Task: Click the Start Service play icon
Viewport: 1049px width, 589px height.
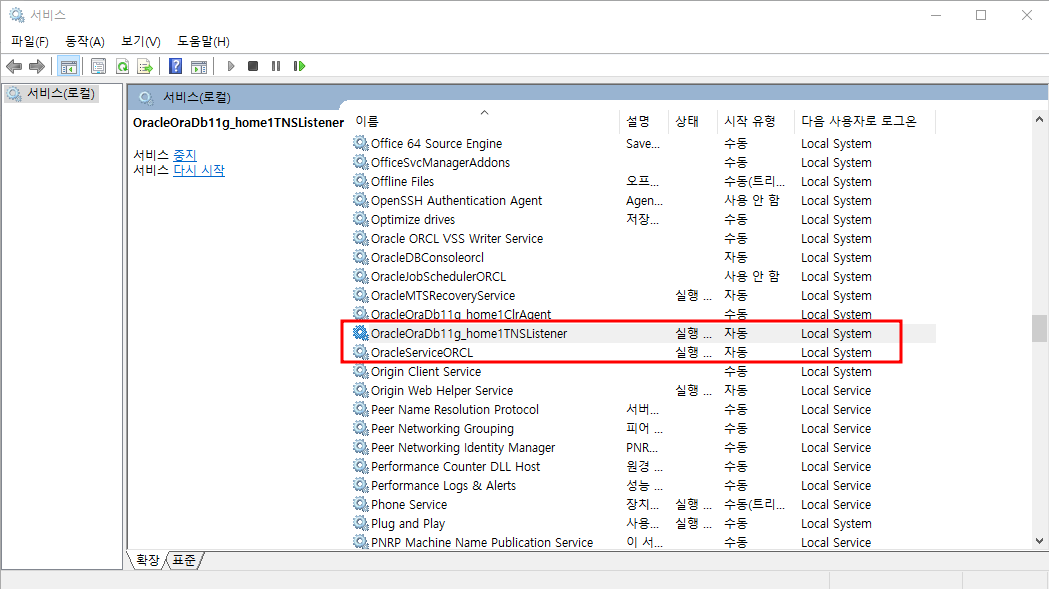Action: click(231, 66)
